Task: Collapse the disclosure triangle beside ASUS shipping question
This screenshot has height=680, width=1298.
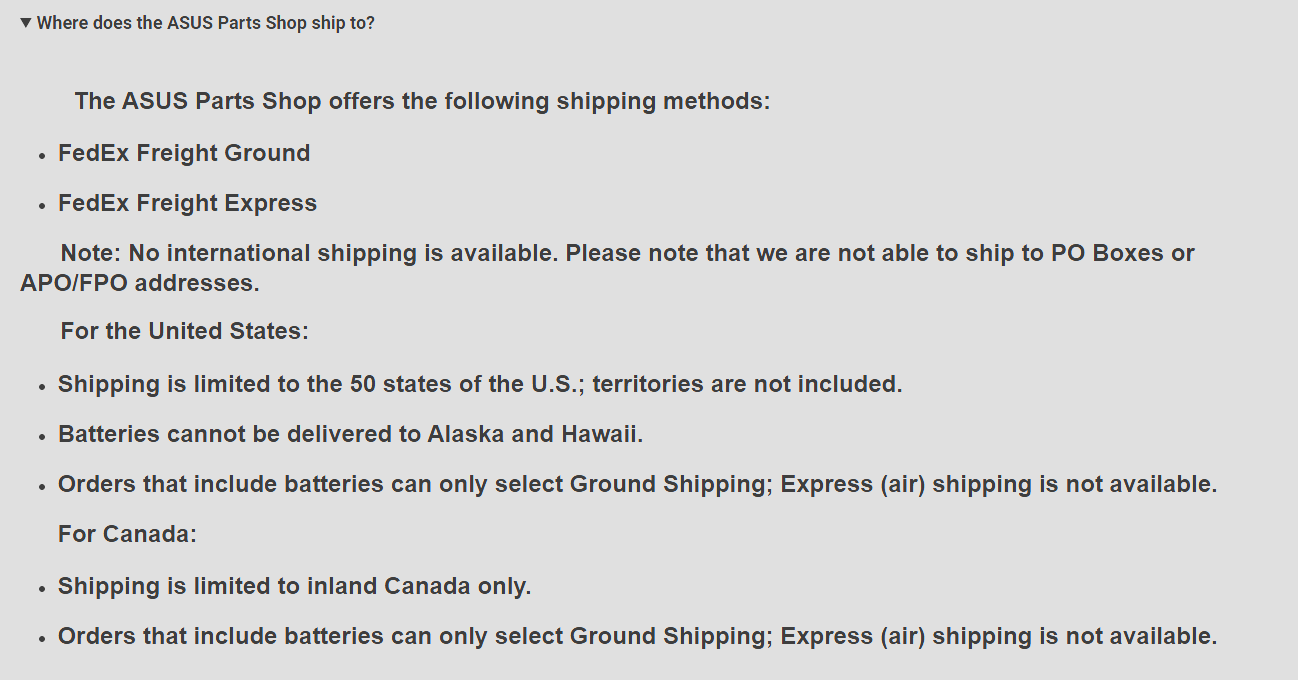Action: tap(26, 22)
